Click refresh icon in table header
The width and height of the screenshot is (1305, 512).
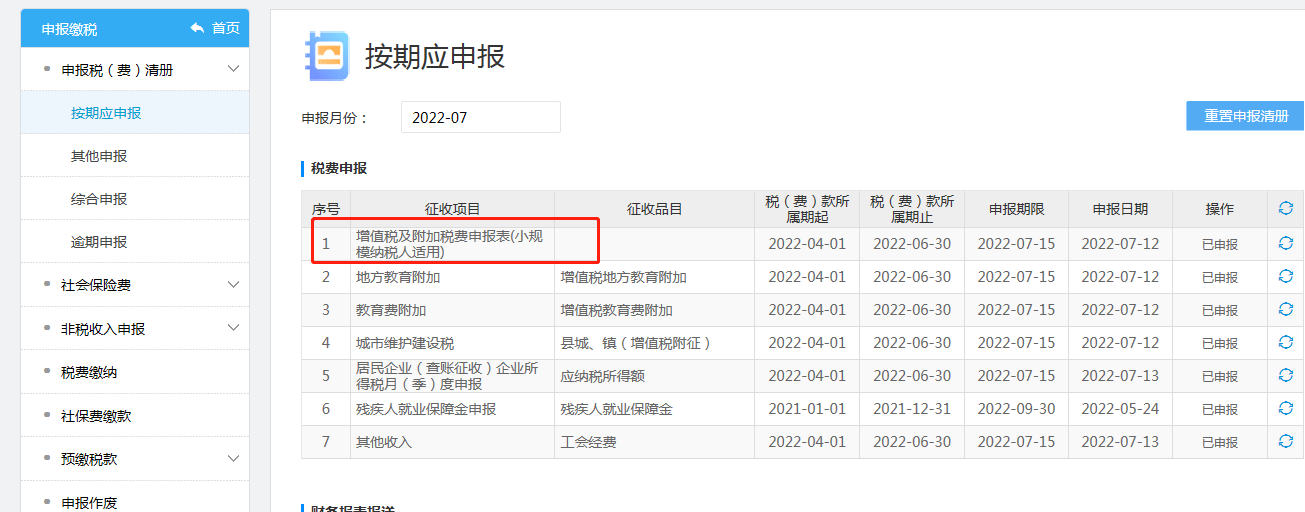coord(1286,208)
